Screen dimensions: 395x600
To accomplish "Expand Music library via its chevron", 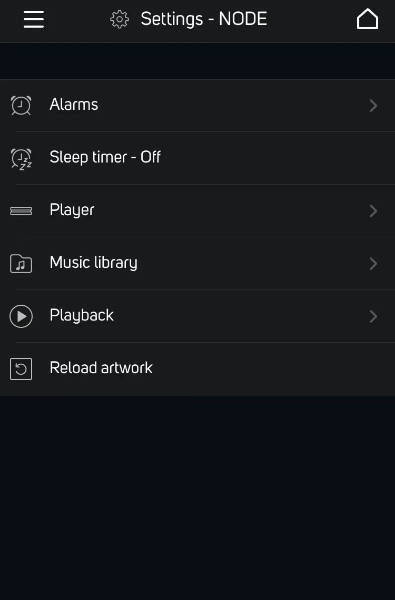I will click(373, 264).
